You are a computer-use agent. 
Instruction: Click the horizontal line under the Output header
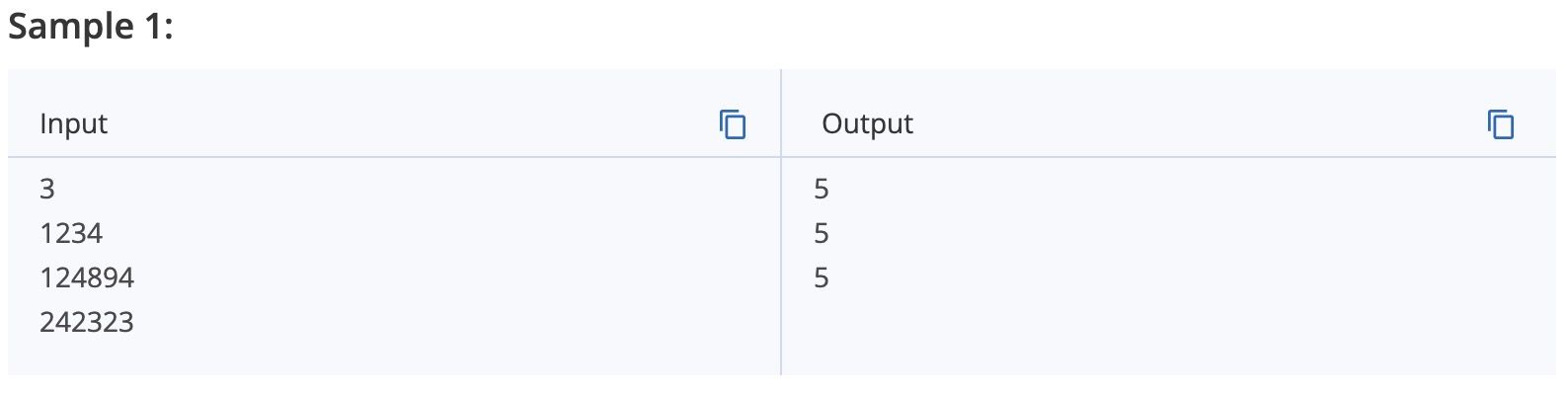coord(1169,157)
